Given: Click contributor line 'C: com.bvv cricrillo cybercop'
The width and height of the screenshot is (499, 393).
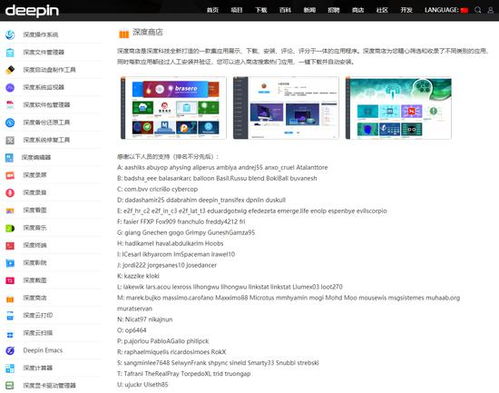Looking at the screenshot, I should [x=157, y=189].
